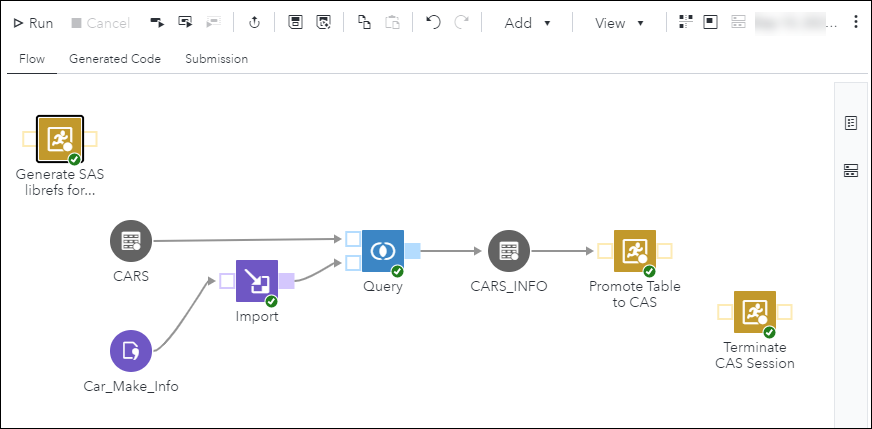Select the Car_Make_Info file node

point(130,351)
